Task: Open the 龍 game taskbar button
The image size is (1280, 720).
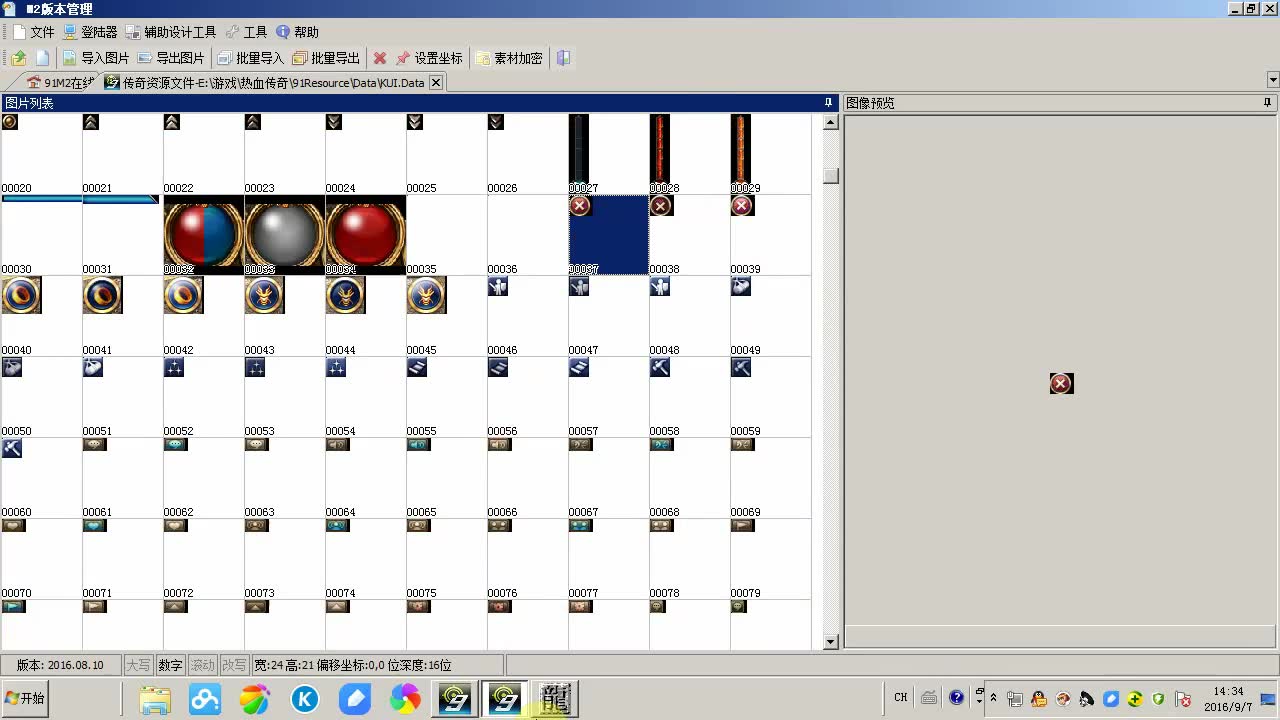Action: [555, 699]
